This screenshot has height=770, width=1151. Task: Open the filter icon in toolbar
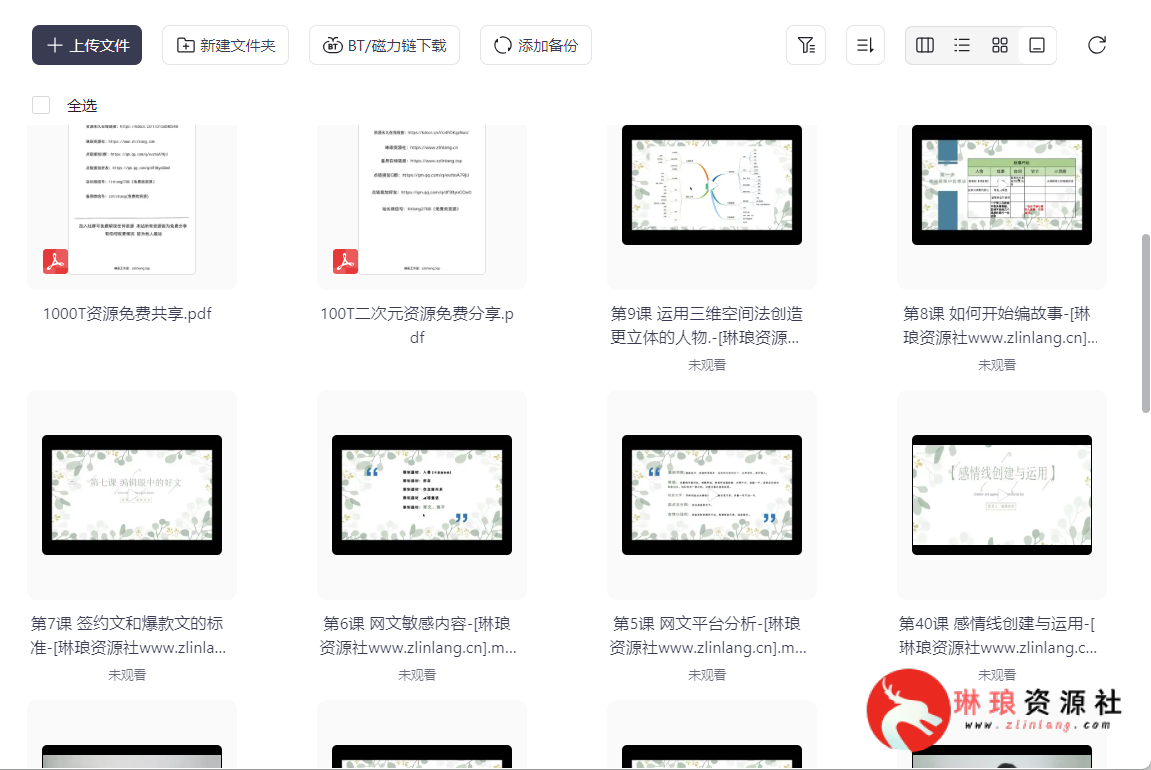806,46
